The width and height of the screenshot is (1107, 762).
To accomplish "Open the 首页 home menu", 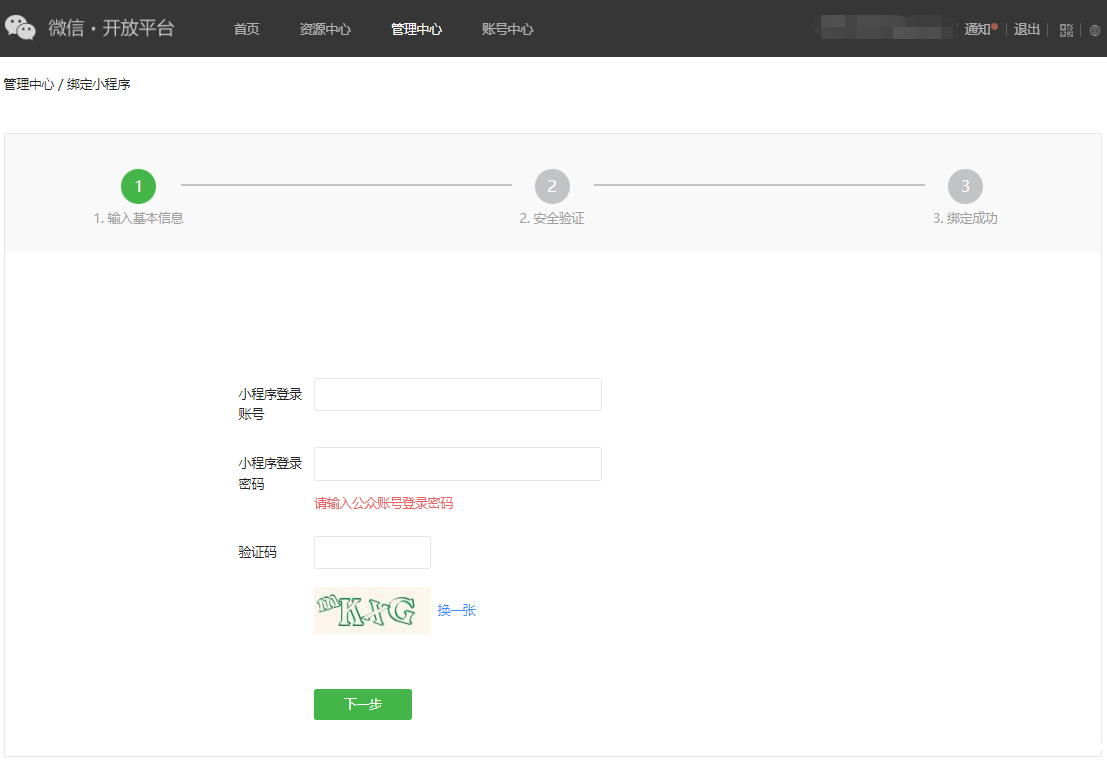I will (x=246, y=29).
